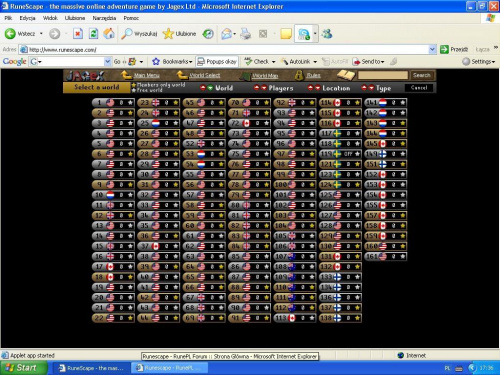Open Ulubione favorites star icon
This screenshot has width=500, height=375.
pos(168,34)
